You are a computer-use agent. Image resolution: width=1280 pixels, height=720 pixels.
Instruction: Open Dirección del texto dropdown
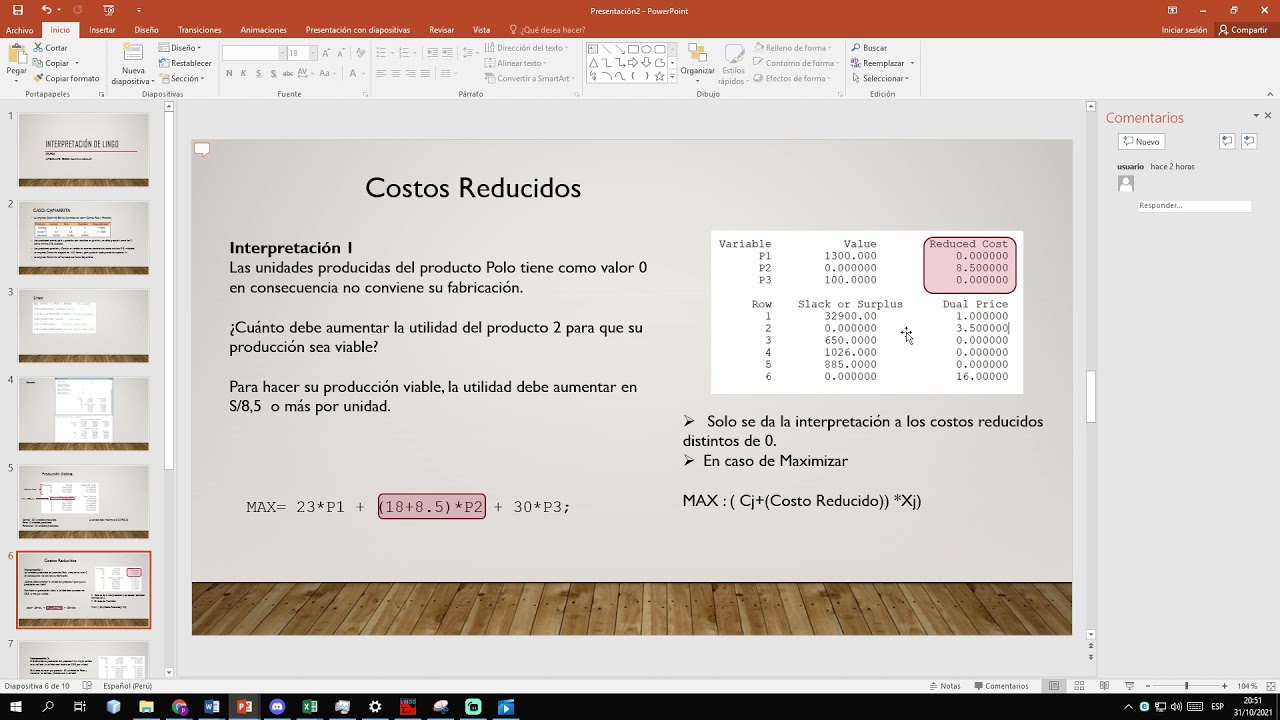pos(528,48)
